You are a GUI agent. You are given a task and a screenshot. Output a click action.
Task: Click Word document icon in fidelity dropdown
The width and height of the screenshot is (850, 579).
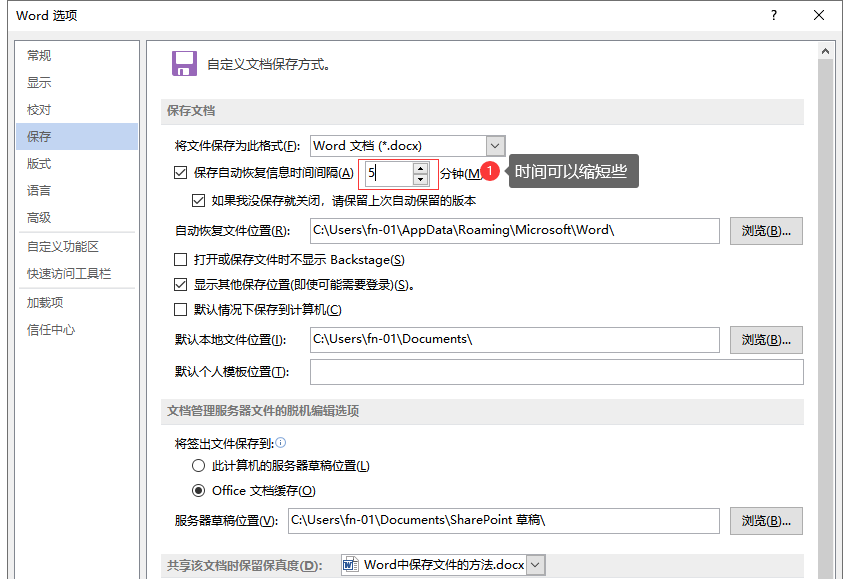(351, 565)
